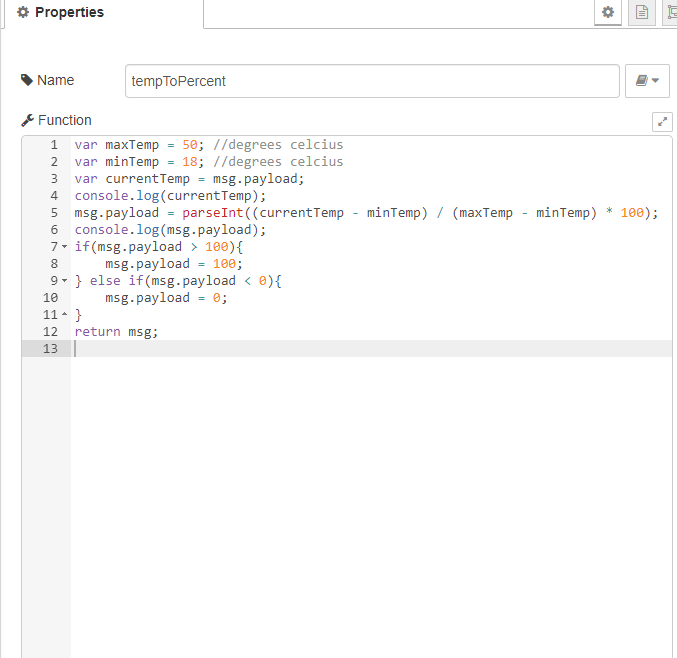
Task: Click the Name tag label
Action: pos(47,80)
